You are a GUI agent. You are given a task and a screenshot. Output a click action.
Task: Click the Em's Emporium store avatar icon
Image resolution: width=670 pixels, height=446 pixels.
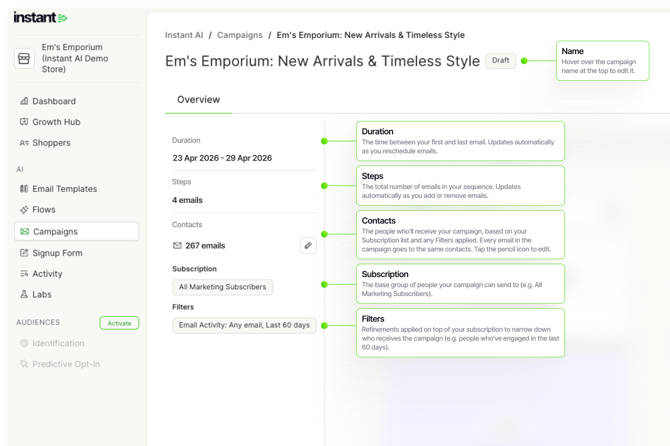click(25, 59)
